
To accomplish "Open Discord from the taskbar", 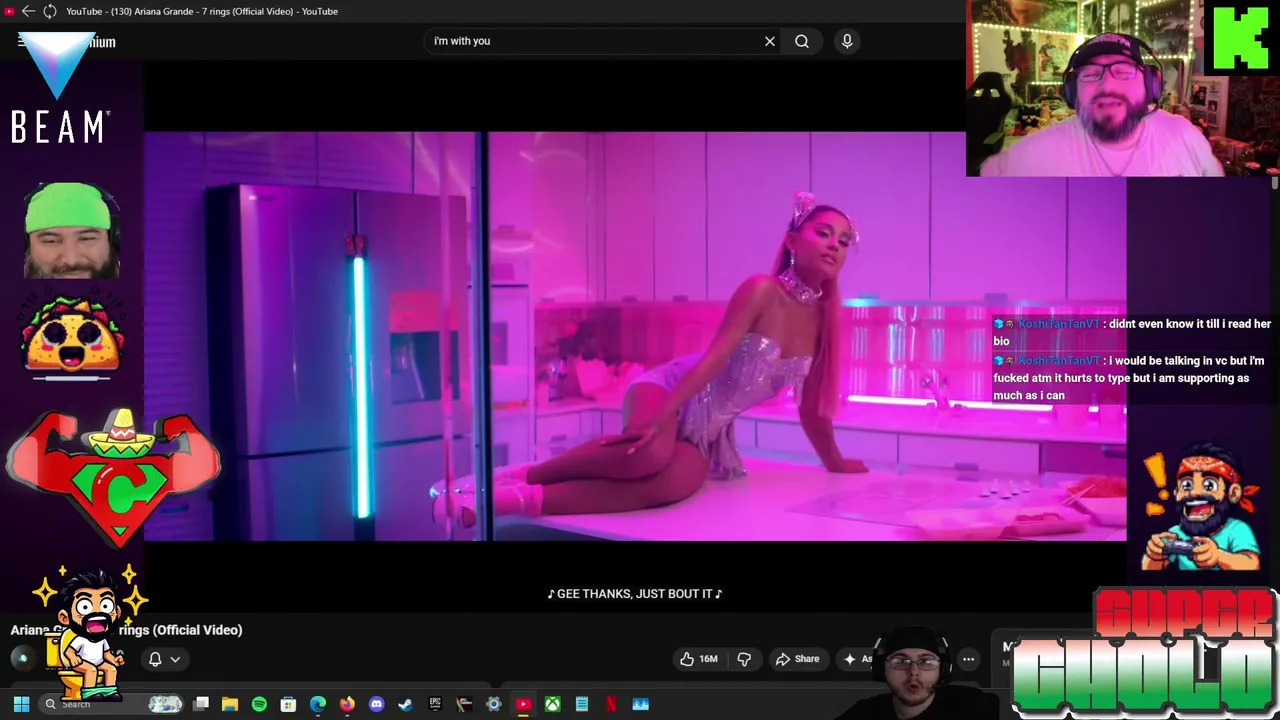I will click(376, 704).
